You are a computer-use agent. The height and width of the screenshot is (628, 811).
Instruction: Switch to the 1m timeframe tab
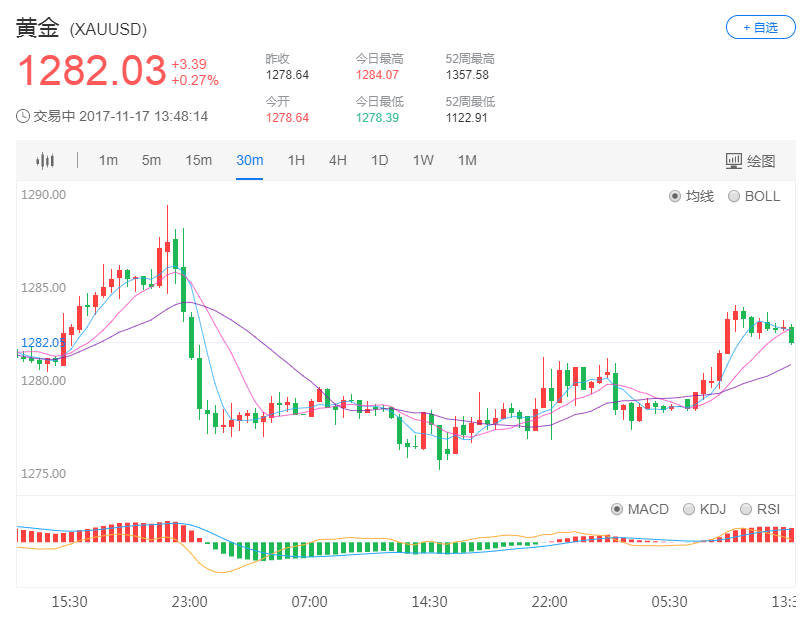point(107,160)
